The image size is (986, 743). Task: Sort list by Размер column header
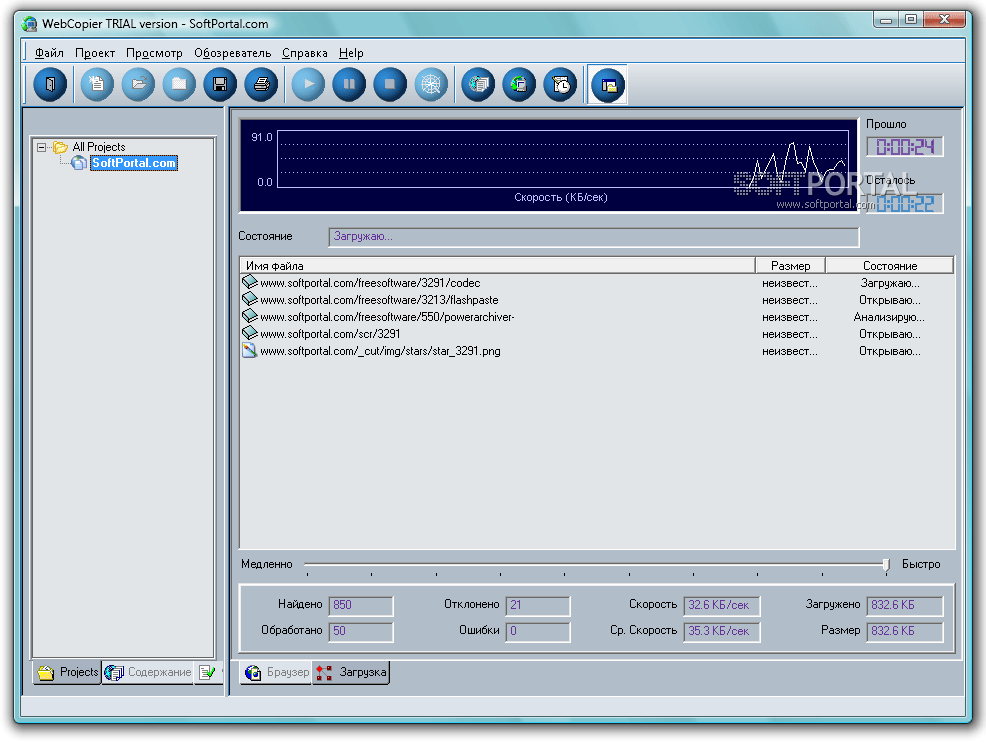790,266
